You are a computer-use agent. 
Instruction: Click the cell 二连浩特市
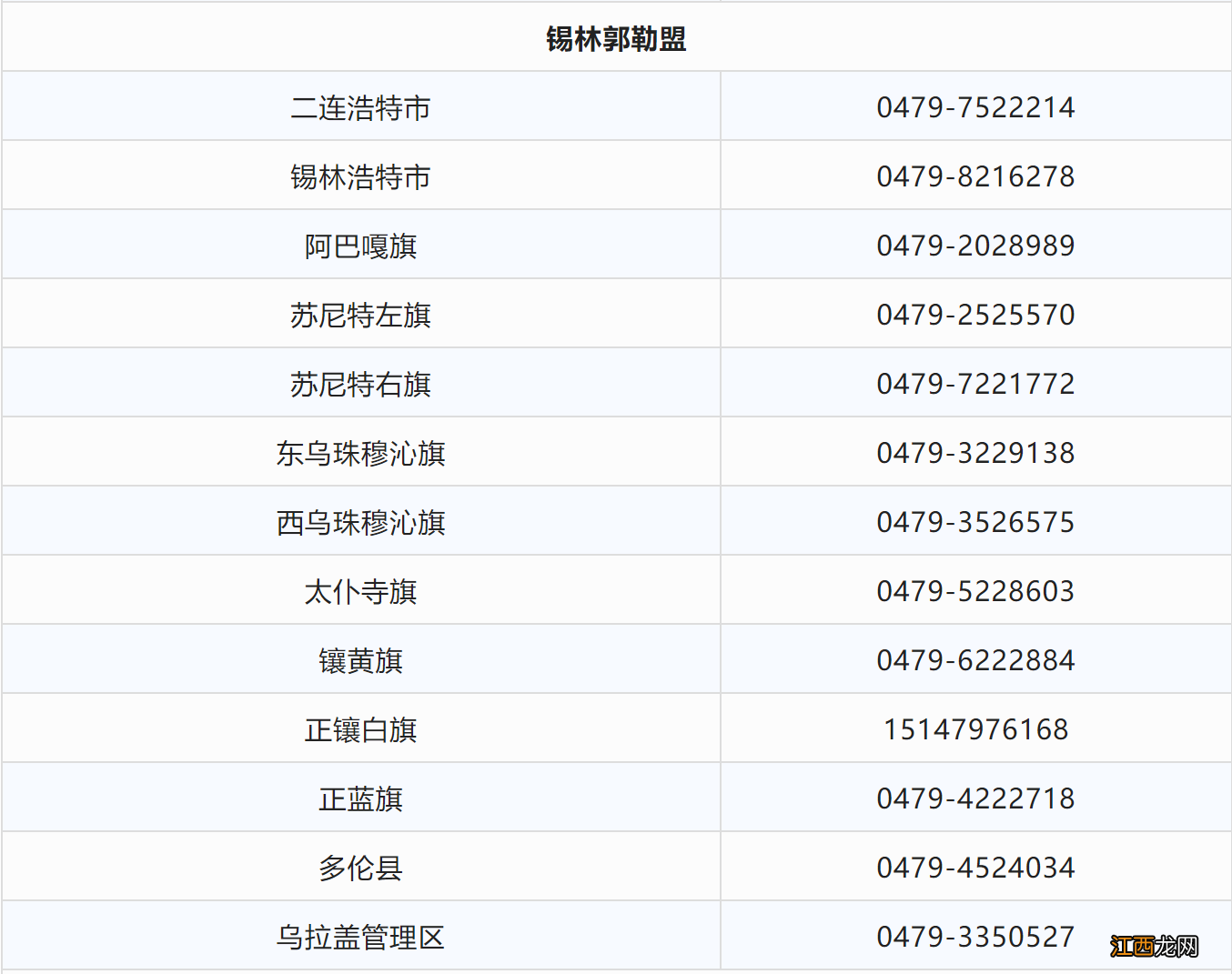pyautogui.click(x=361, y=107)
